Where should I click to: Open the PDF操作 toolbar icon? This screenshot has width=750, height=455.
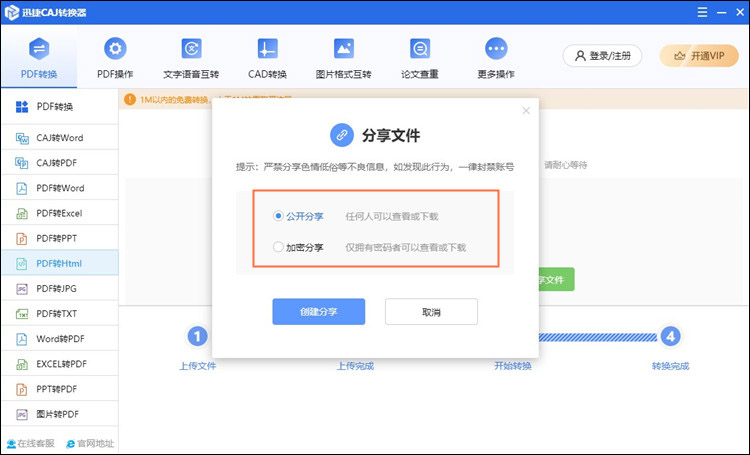115,49
